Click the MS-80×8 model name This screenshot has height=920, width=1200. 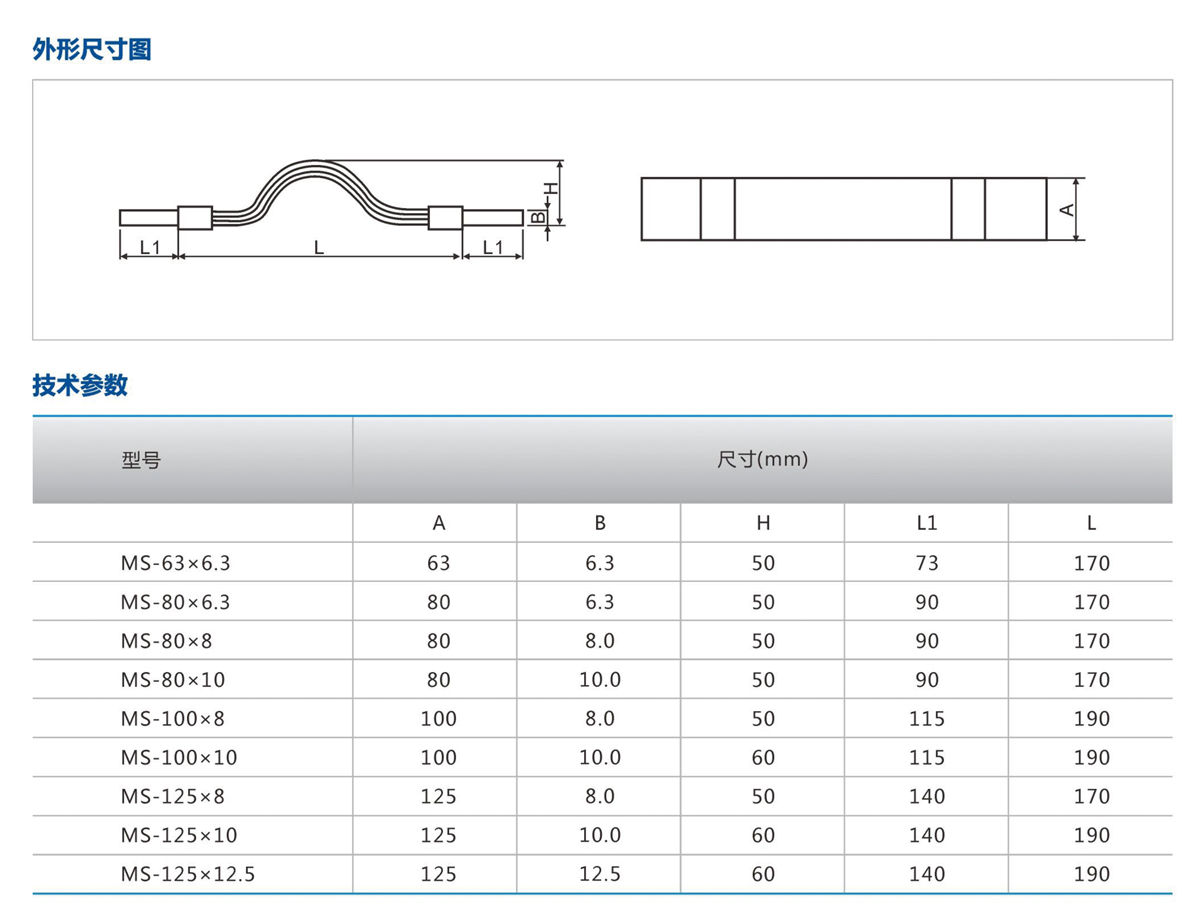pyautogui.click(x=166, y=641)
